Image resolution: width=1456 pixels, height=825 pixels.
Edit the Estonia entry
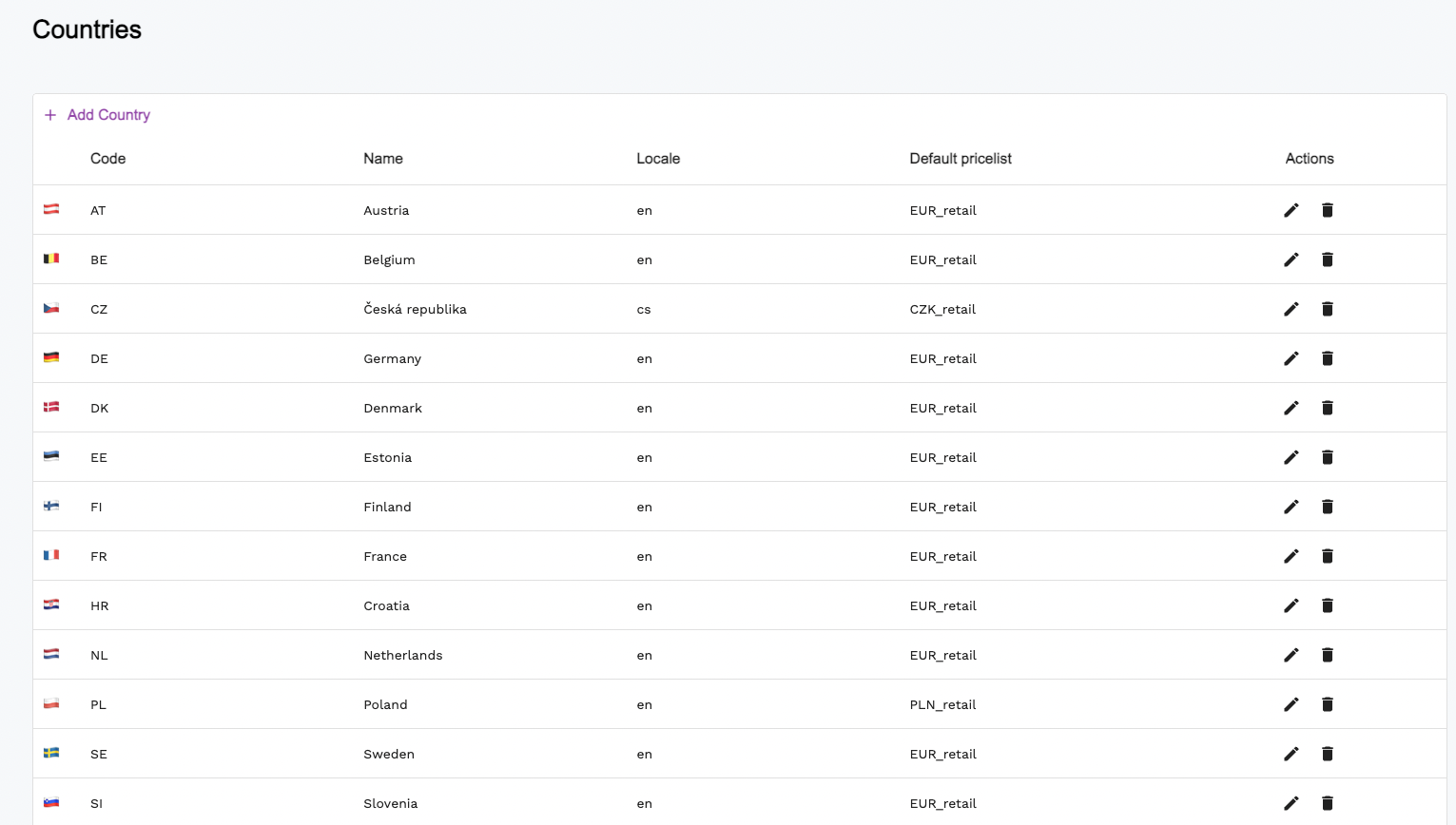tap(1291, 457)
